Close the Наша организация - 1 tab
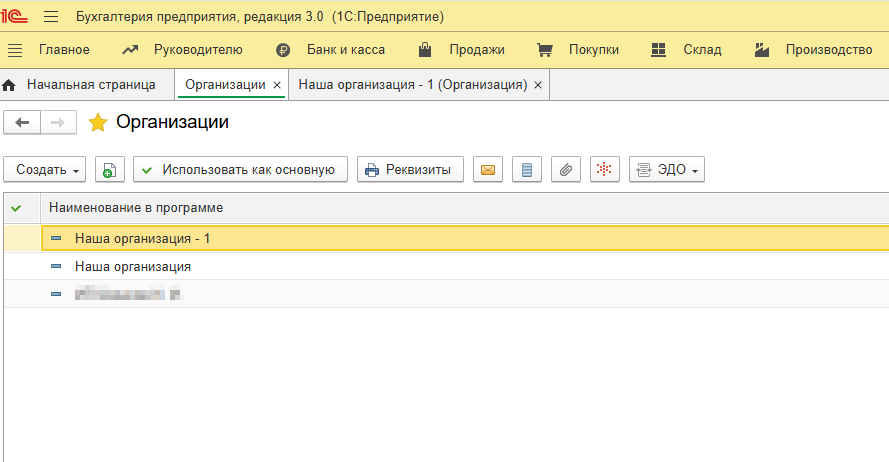Screen dimensions: 889x462 click(538, 85)
